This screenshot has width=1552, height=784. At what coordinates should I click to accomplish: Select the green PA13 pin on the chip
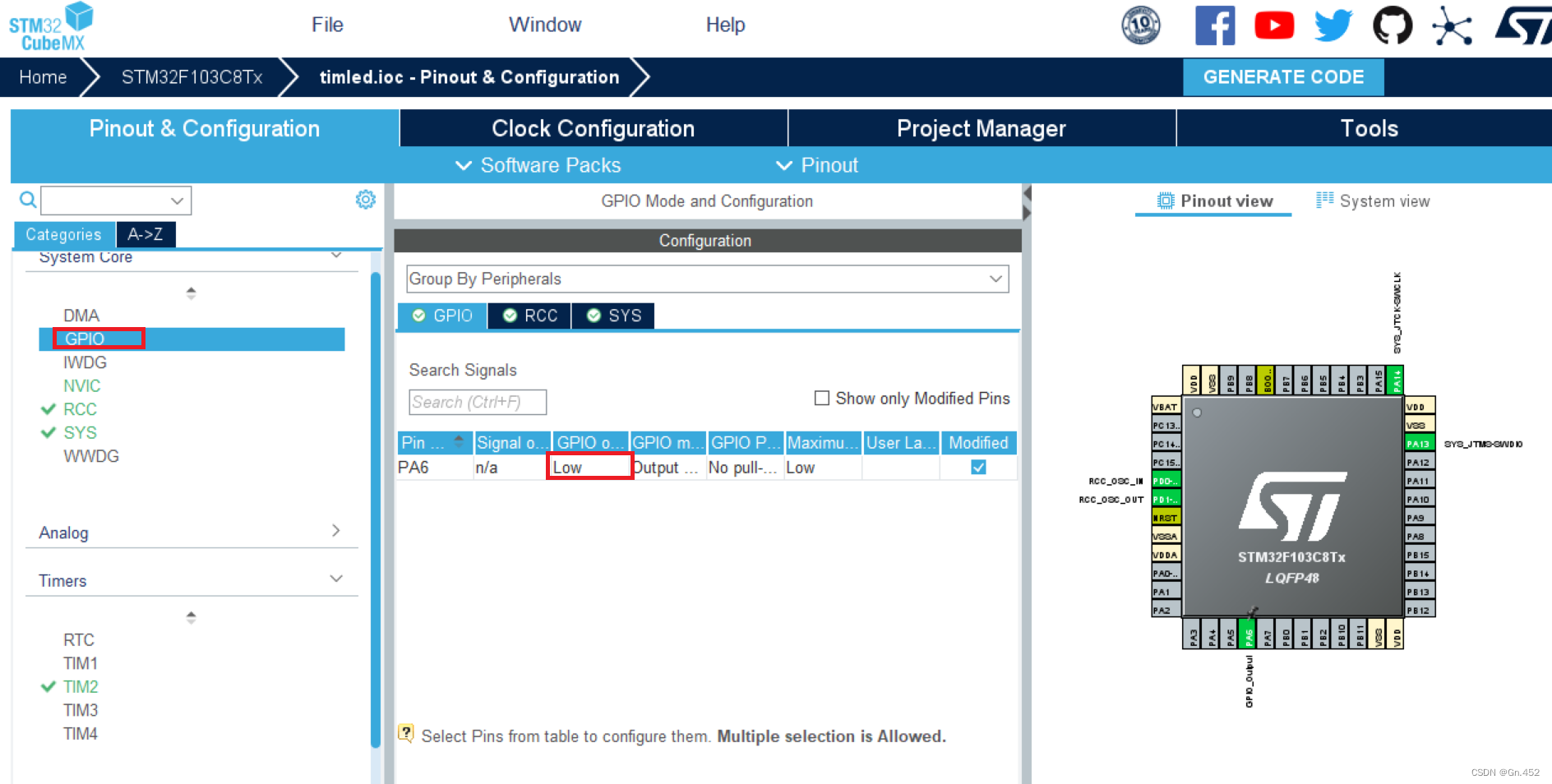[x=1420, y=443]
